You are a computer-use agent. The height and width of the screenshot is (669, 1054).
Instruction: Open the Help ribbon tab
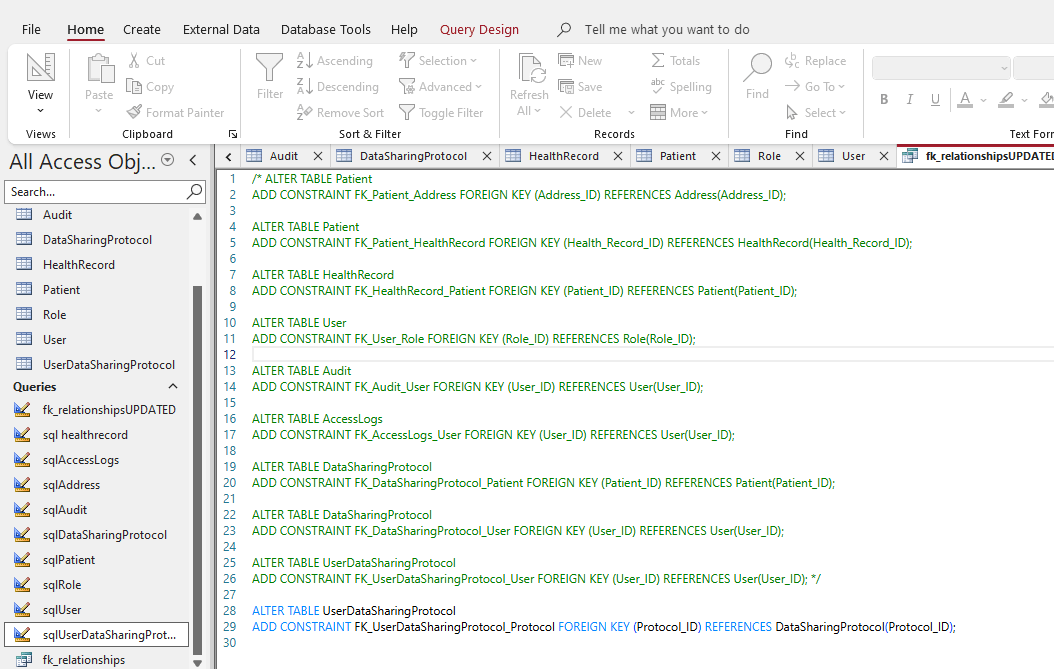[404, 30]
